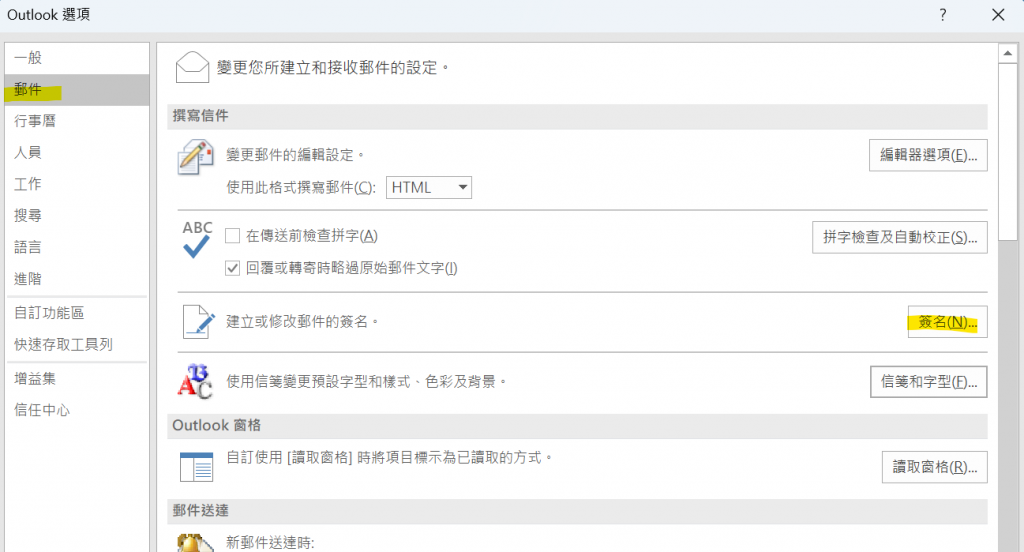Click the 簽名(N)... button
Image resolution: width=1024 pixels, height=552 pixels.
coord(948,322)
